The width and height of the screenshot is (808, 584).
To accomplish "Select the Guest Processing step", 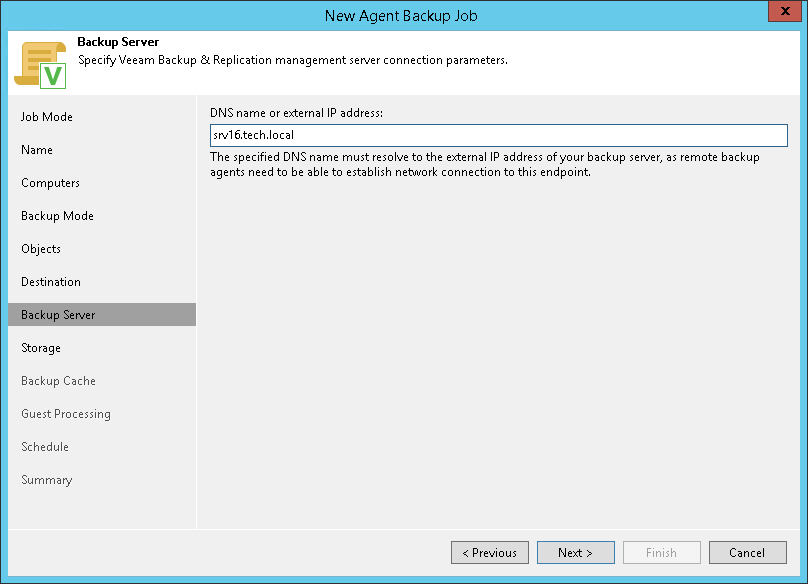I will [66, 414].
